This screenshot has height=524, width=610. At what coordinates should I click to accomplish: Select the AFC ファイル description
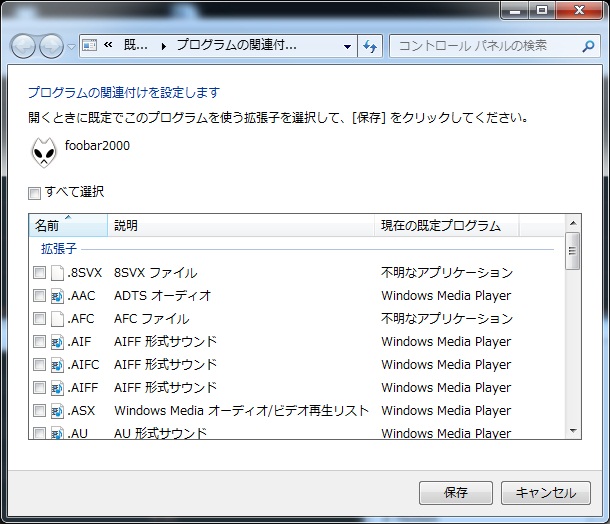[x=152, y=319]
